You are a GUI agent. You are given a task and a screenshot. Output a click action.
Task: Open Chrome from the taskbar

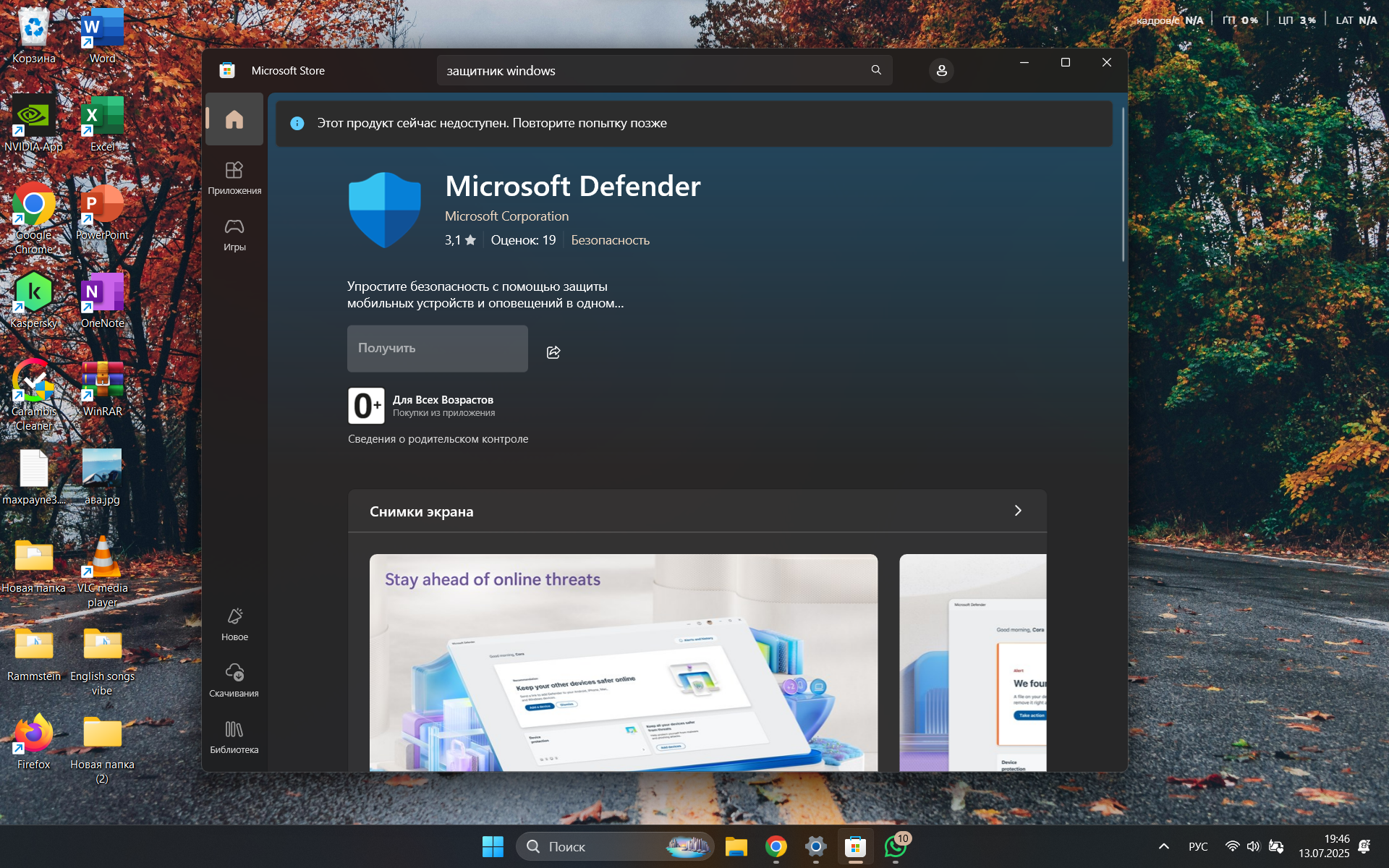pyautogui.click(x=776, y=846)
